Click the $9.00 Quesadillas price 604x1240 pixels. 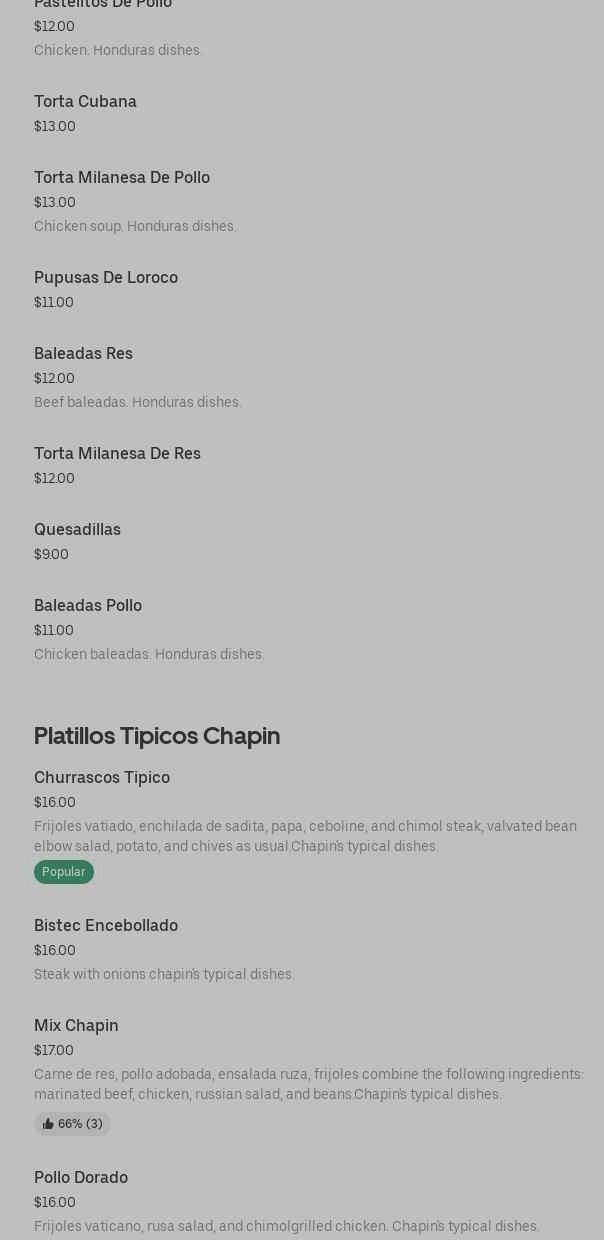coord(51,555)
